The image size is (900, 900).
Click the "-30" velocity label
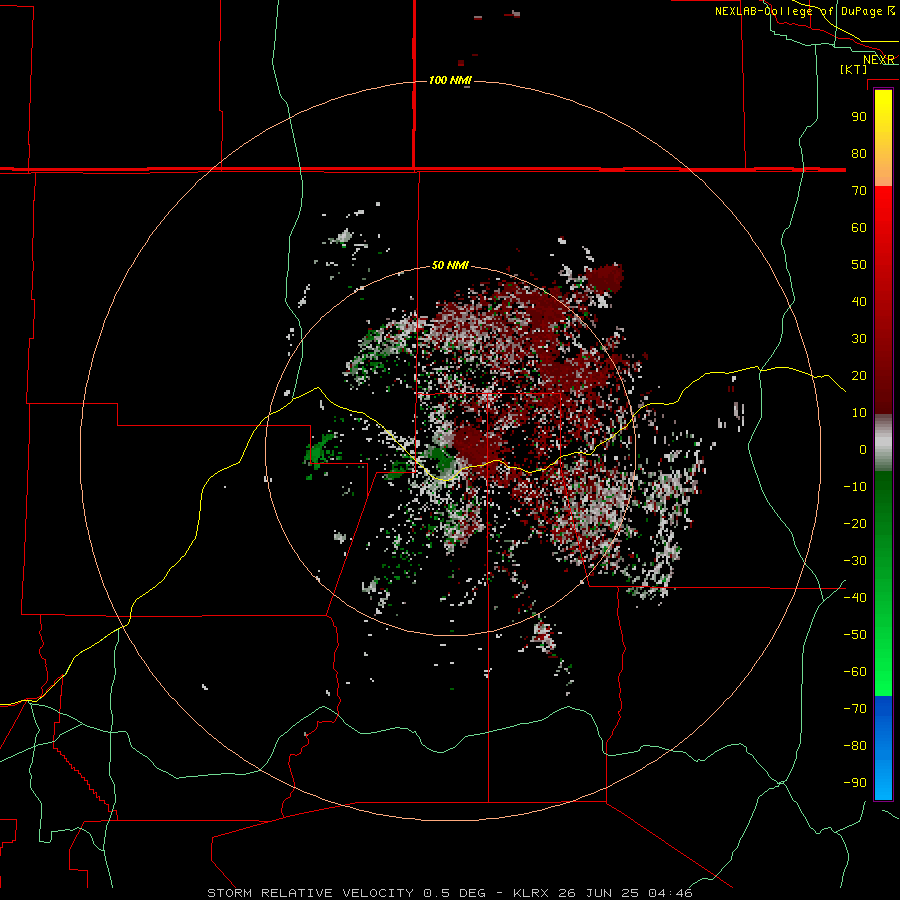855,561
